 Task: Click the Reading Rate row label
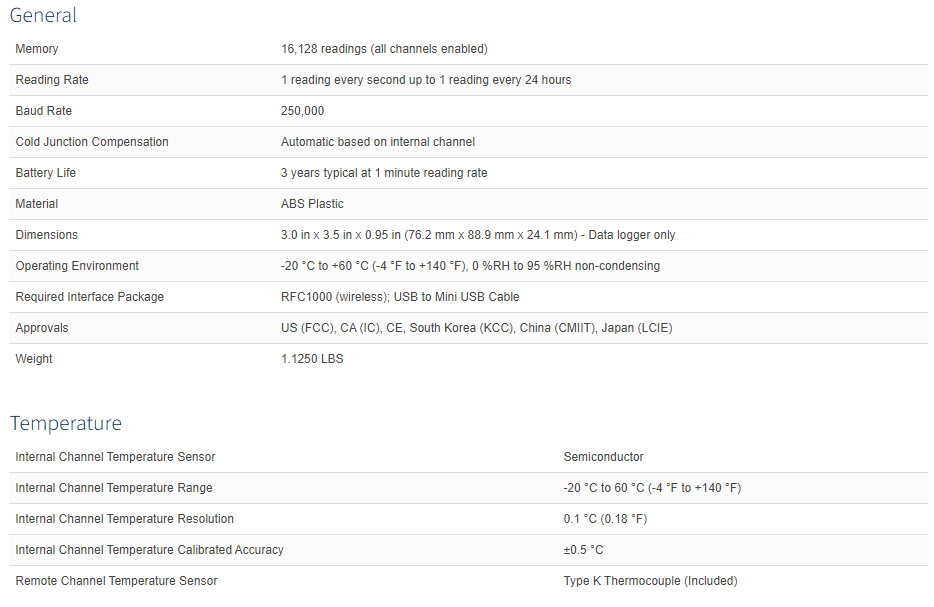point(52,80)
